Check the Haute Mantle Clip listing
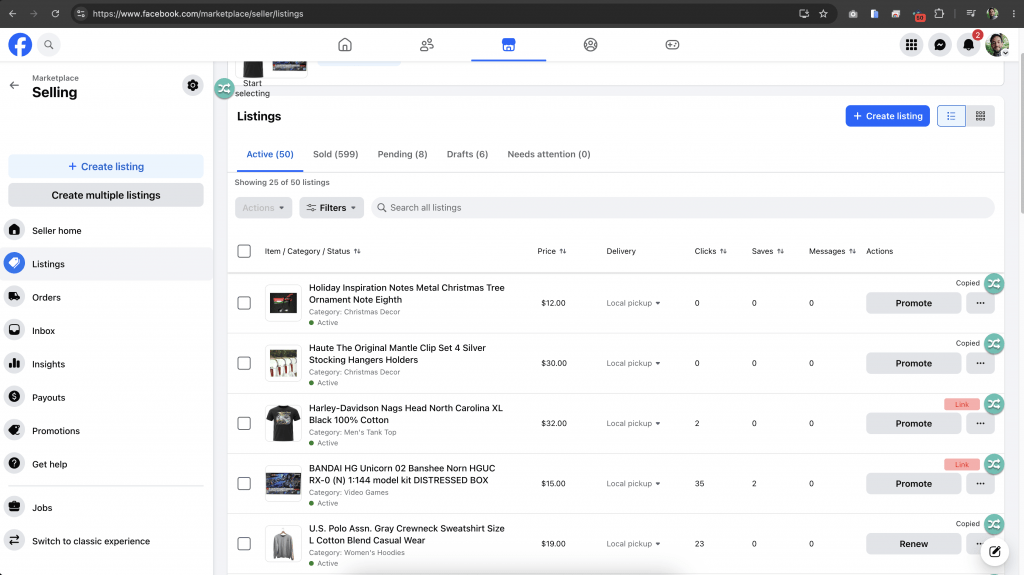The width and height of the screenshot is (1024, 575). pos(244,363)
